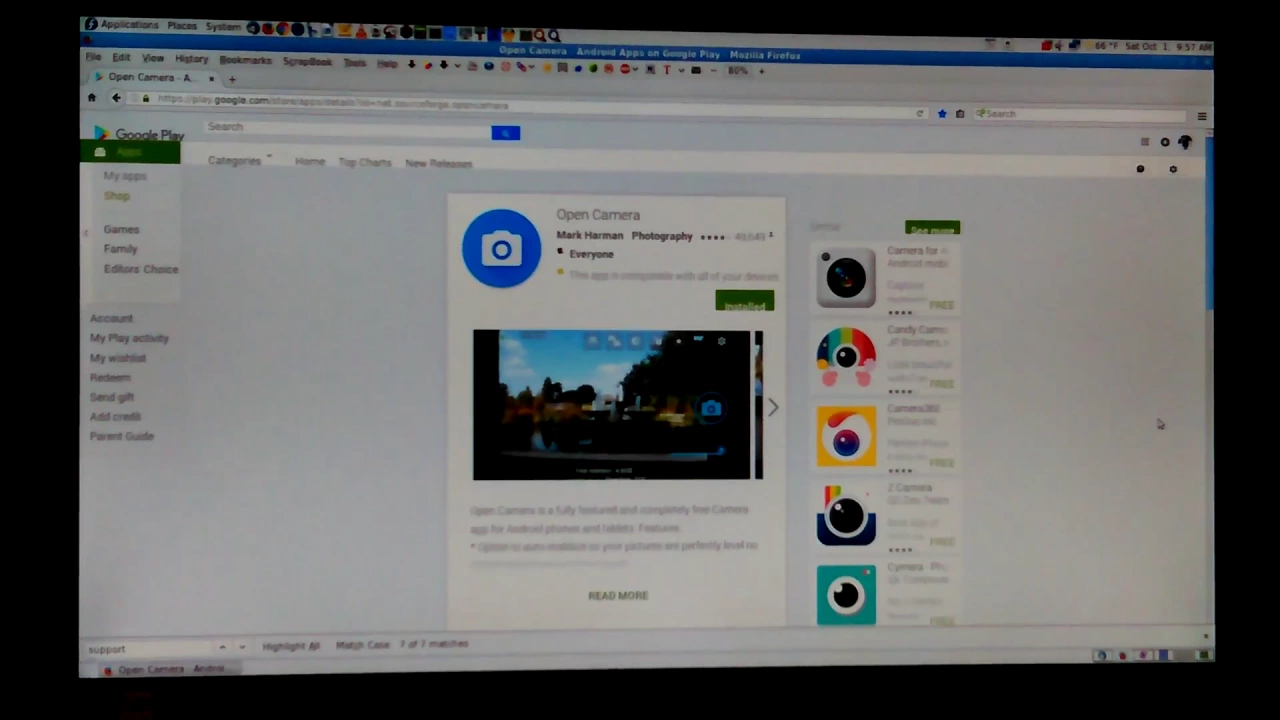Image resolution: width=1280 pixels, height=720 pixels.
Task: Open the Firefox hamburger menu
Action: 1202,116
